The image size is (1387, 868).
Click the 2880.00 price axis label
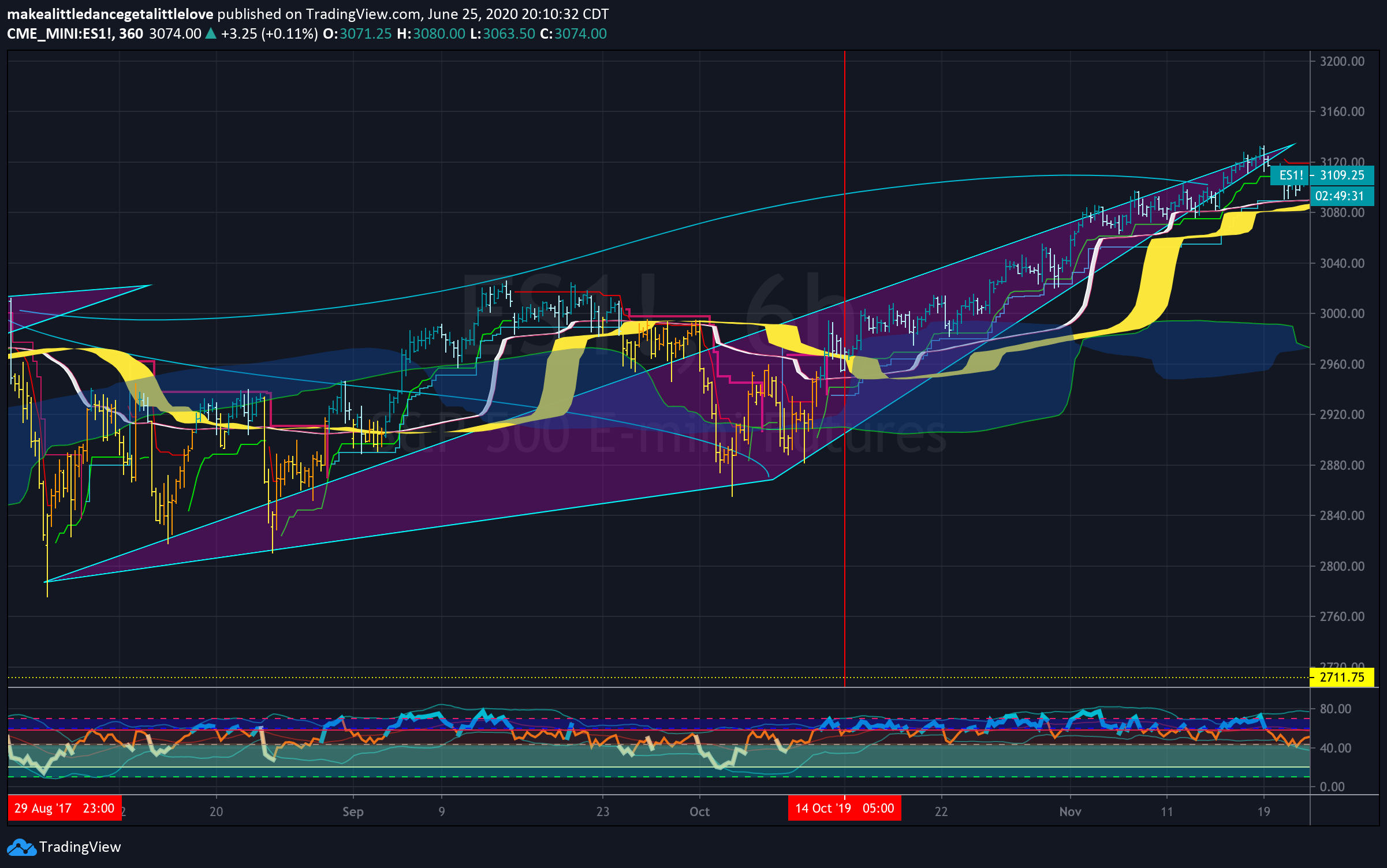(x=1342, y=465)
